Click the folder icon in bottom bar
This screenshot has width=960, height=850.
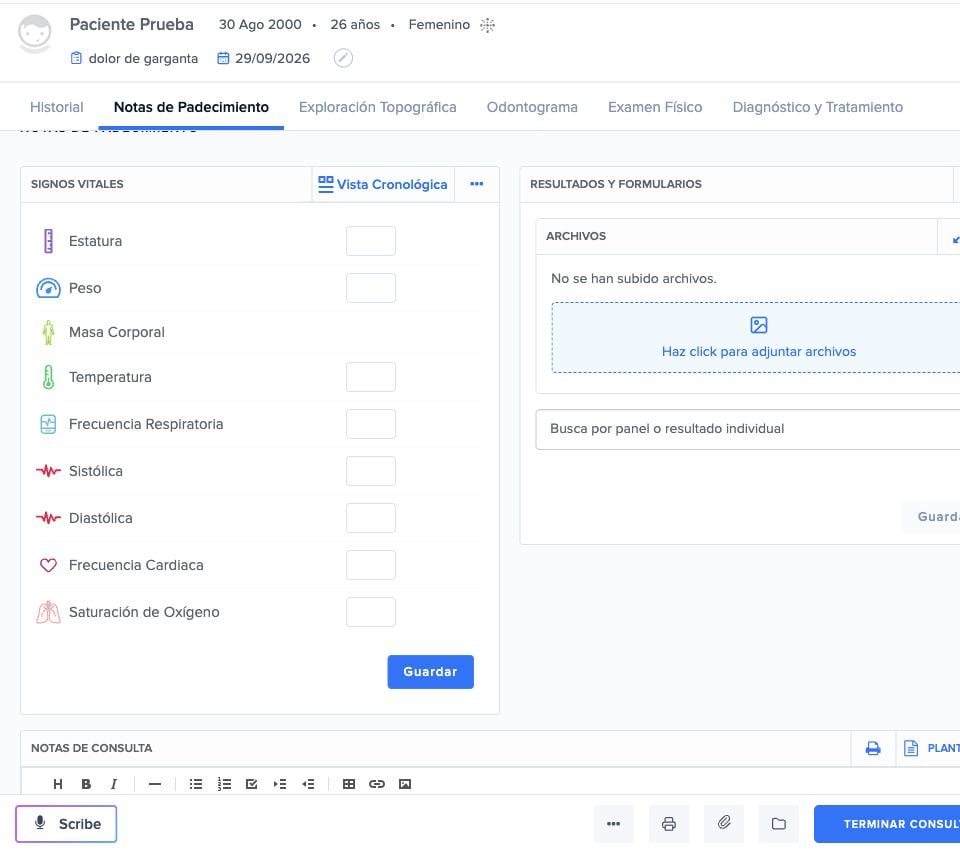click(x=779, y=824)
